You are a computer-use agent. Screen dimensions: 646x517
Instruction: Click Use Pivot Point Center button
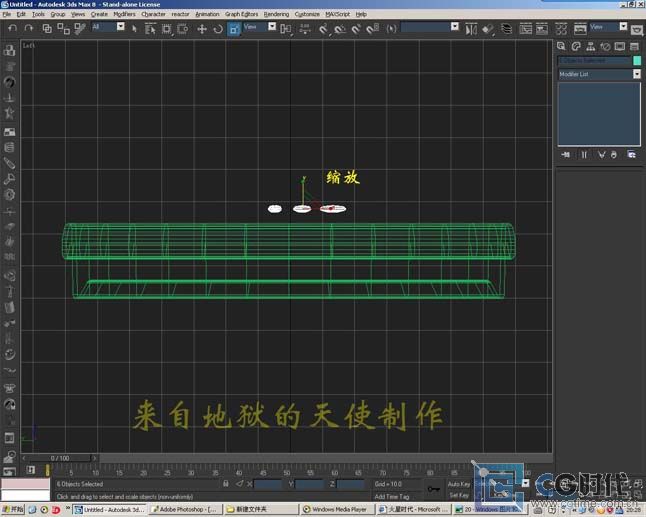click(286, 29)
